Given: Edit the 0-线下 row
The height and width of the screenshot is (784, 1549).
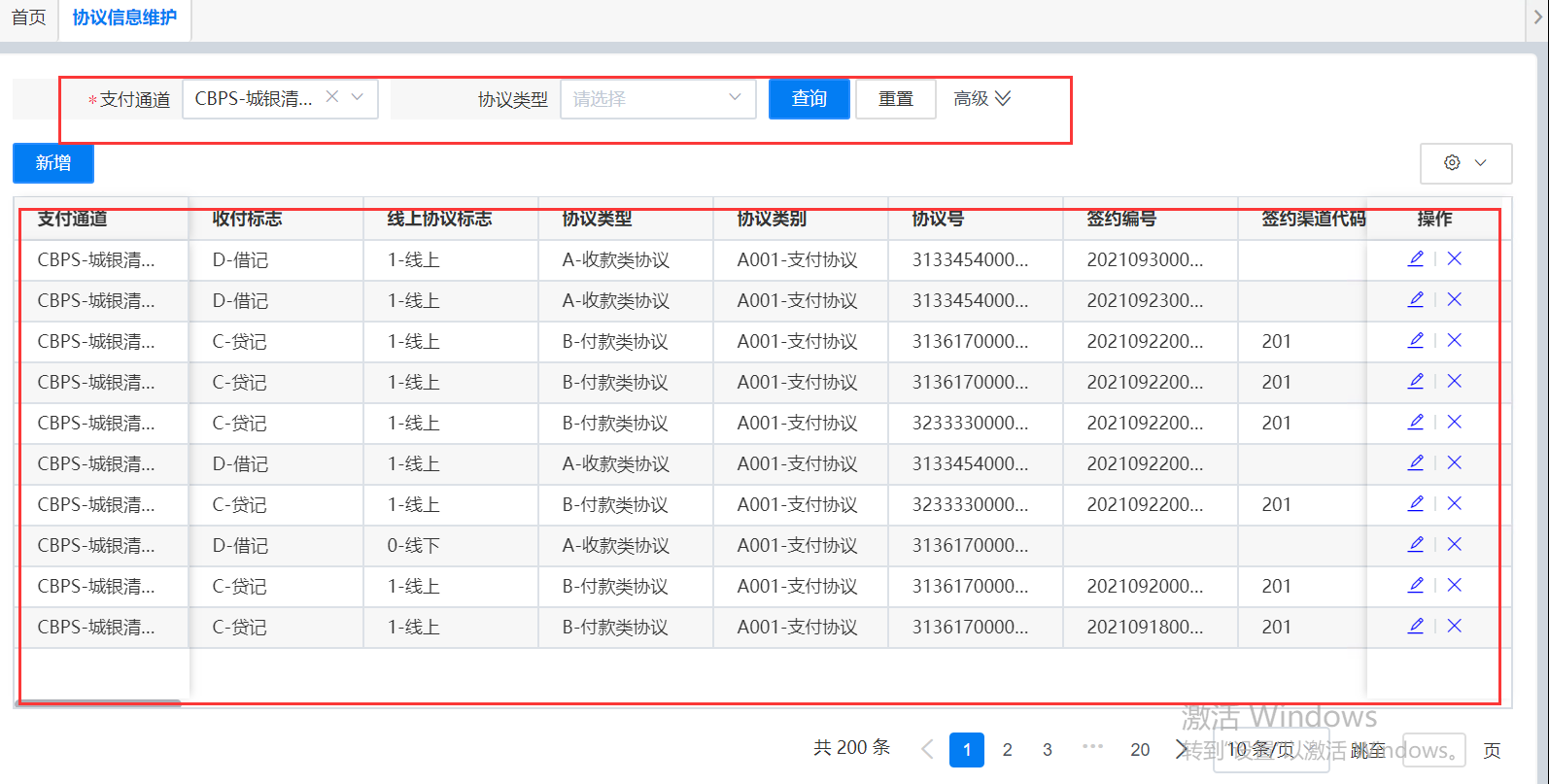Looking at the screenshot, I should 1416,544.
